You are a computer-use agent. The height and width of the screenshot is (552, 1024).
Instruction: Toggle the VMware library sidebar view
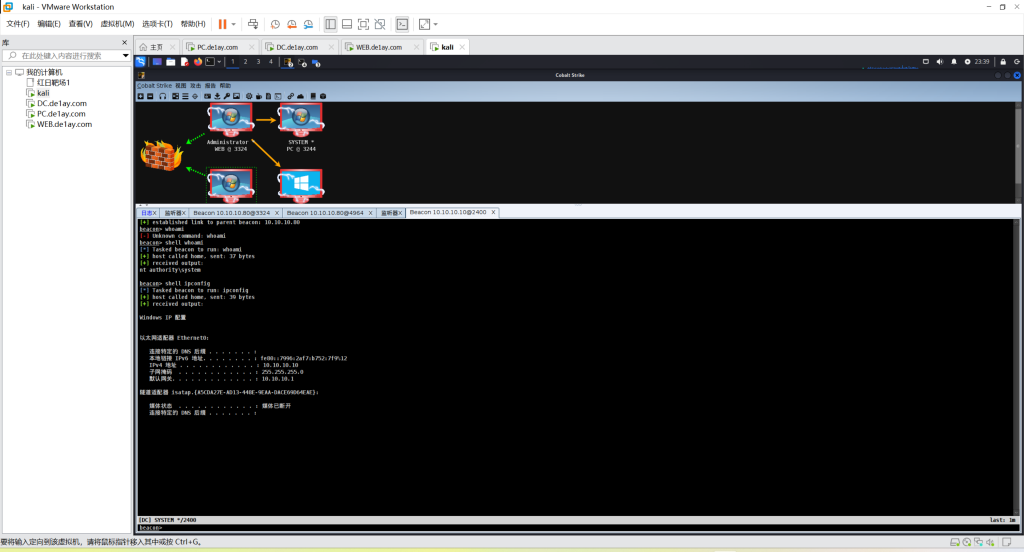330,24
